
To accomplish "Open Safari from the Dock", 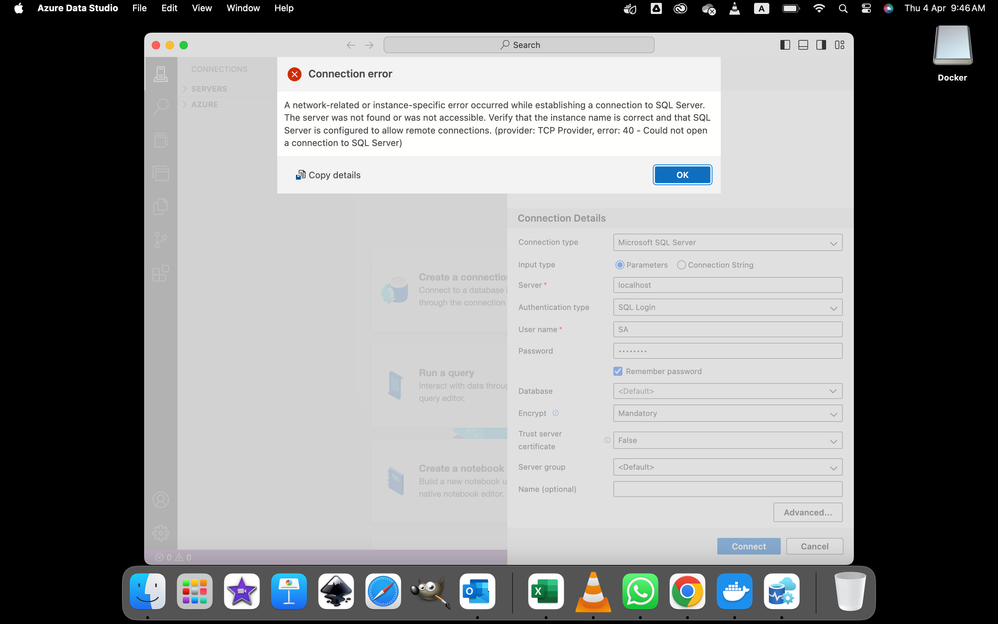I will (x=383, y=591).
